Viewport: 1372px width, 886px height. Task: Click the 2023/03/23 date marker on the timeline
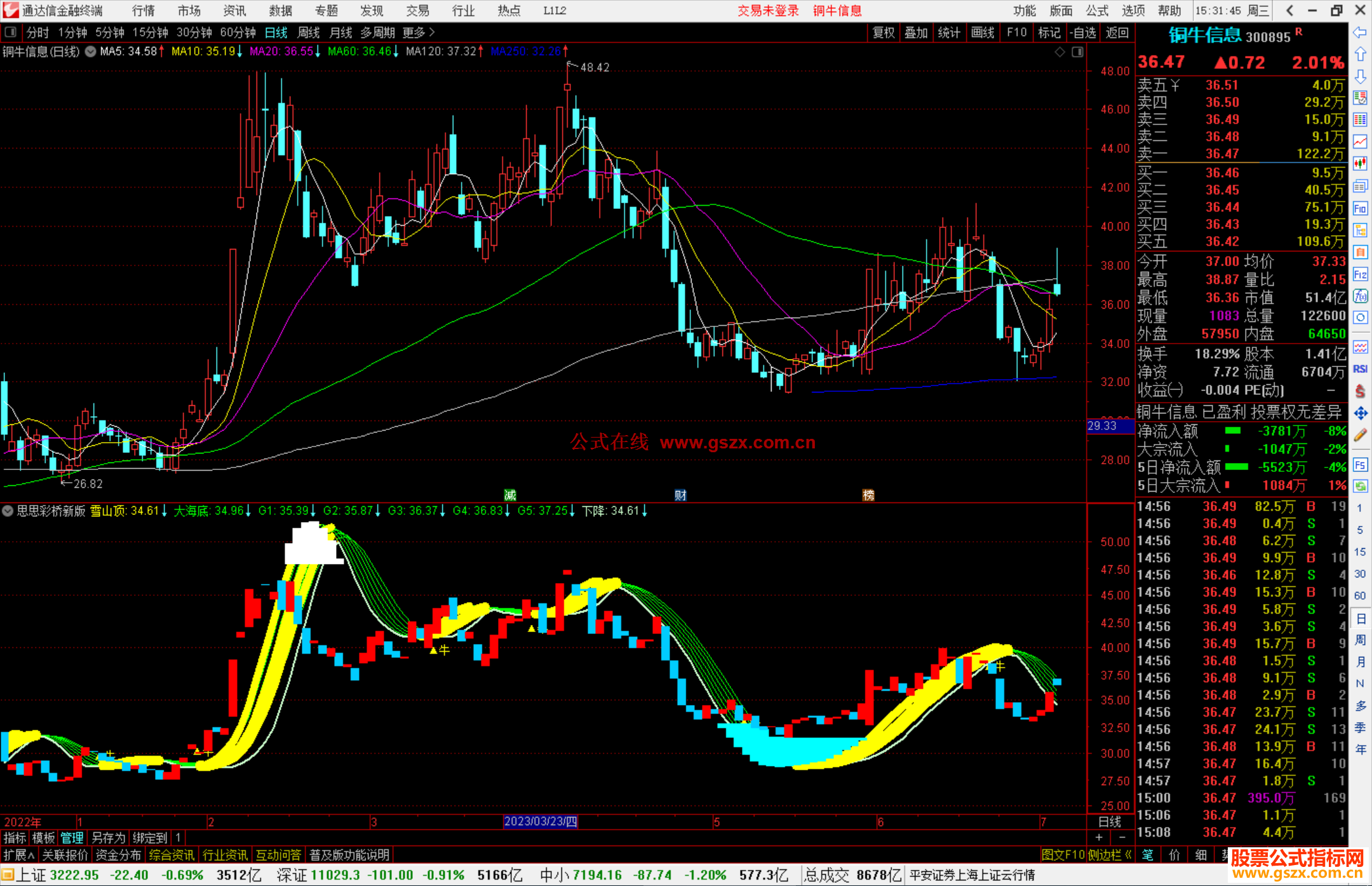tap(540, 821)
